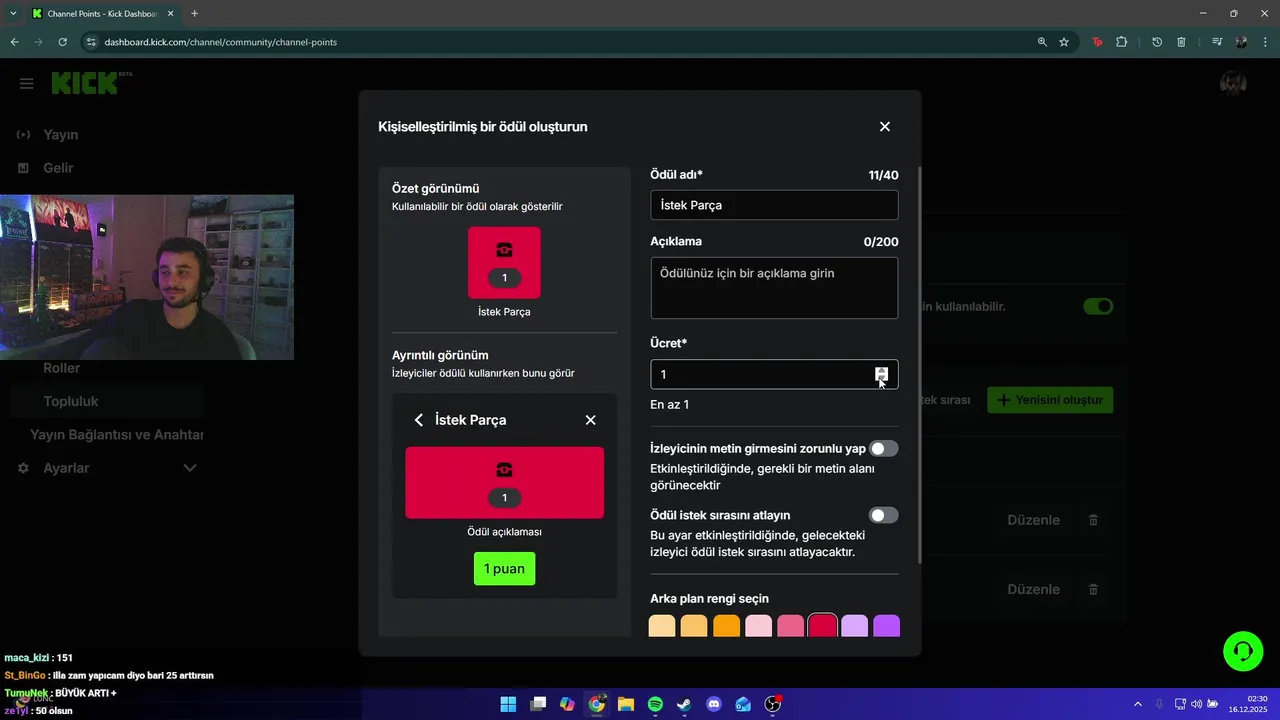The image size is (1280, 720).
Task: Open Steam from the taskbar
Action: pos(684,704)
